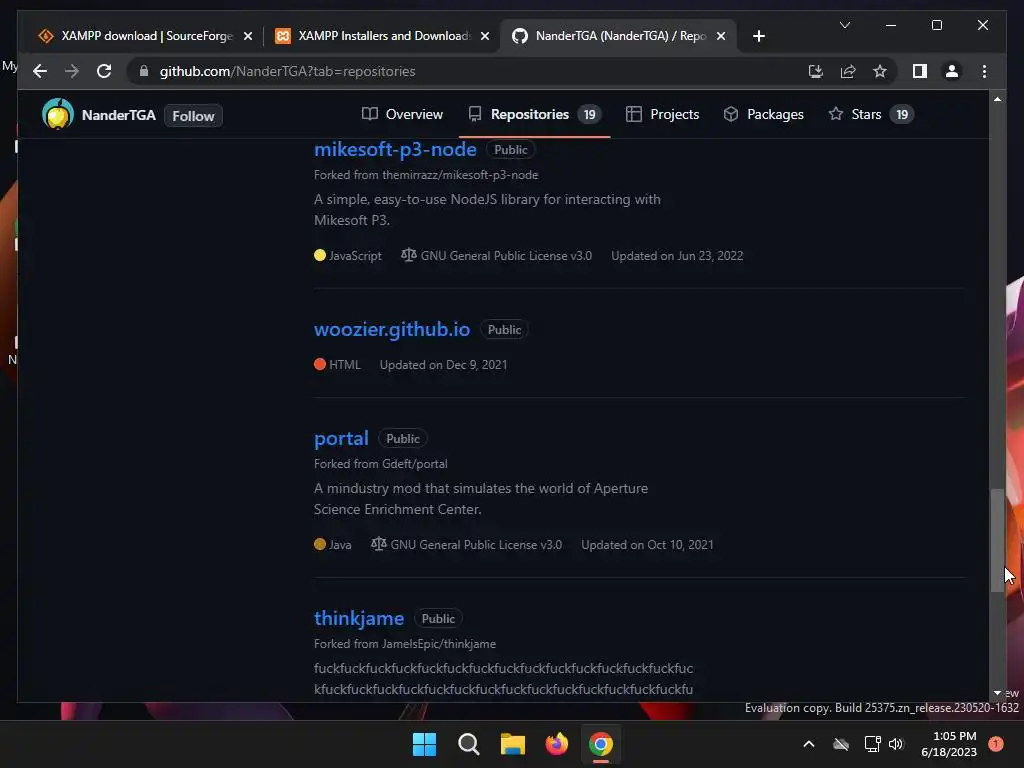Click the page scrollbar thumb
This screenshot has width=1024, height=768.
997,540
